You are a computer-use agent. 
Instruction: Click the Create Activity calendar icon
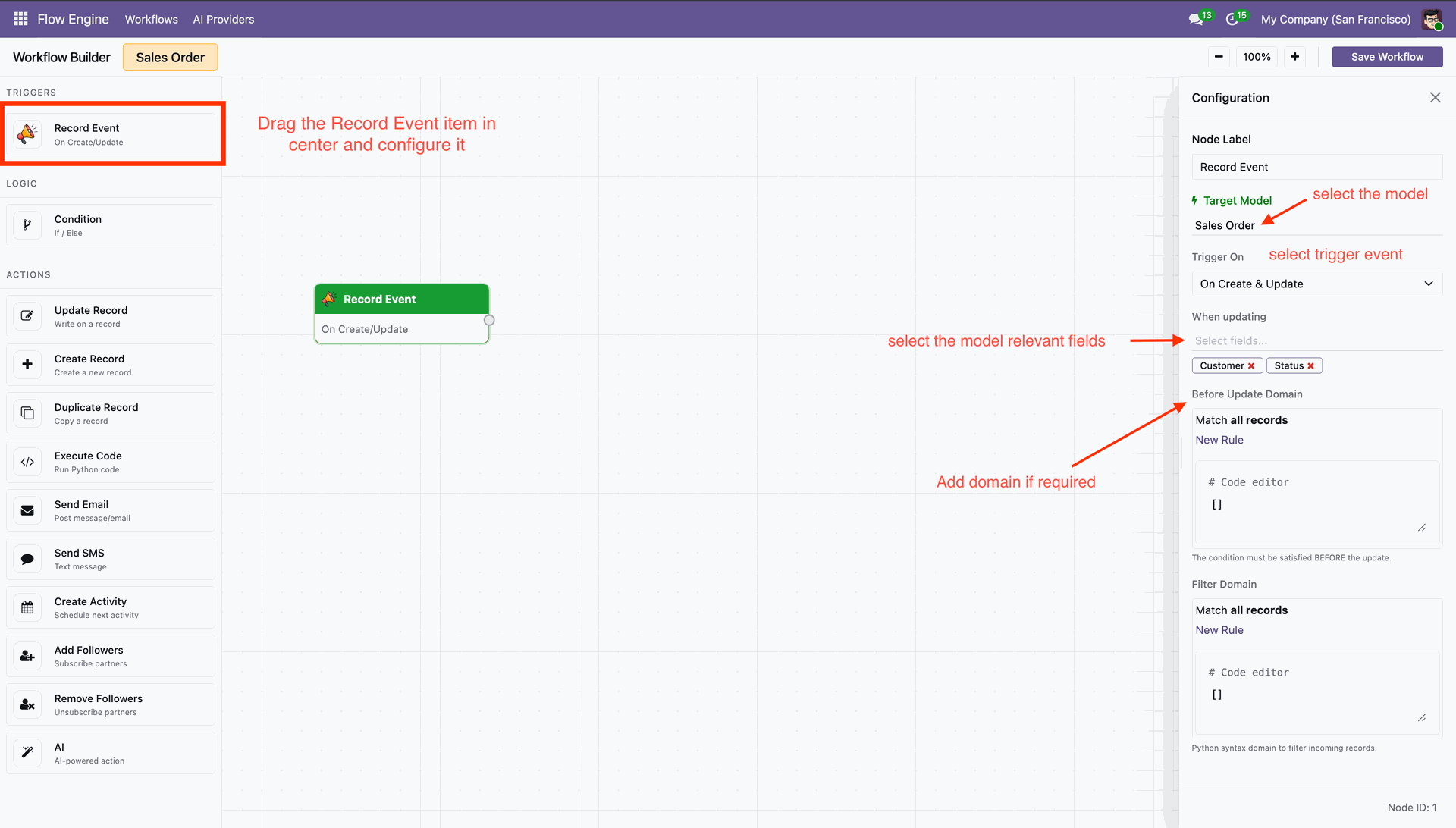[27, 607]
